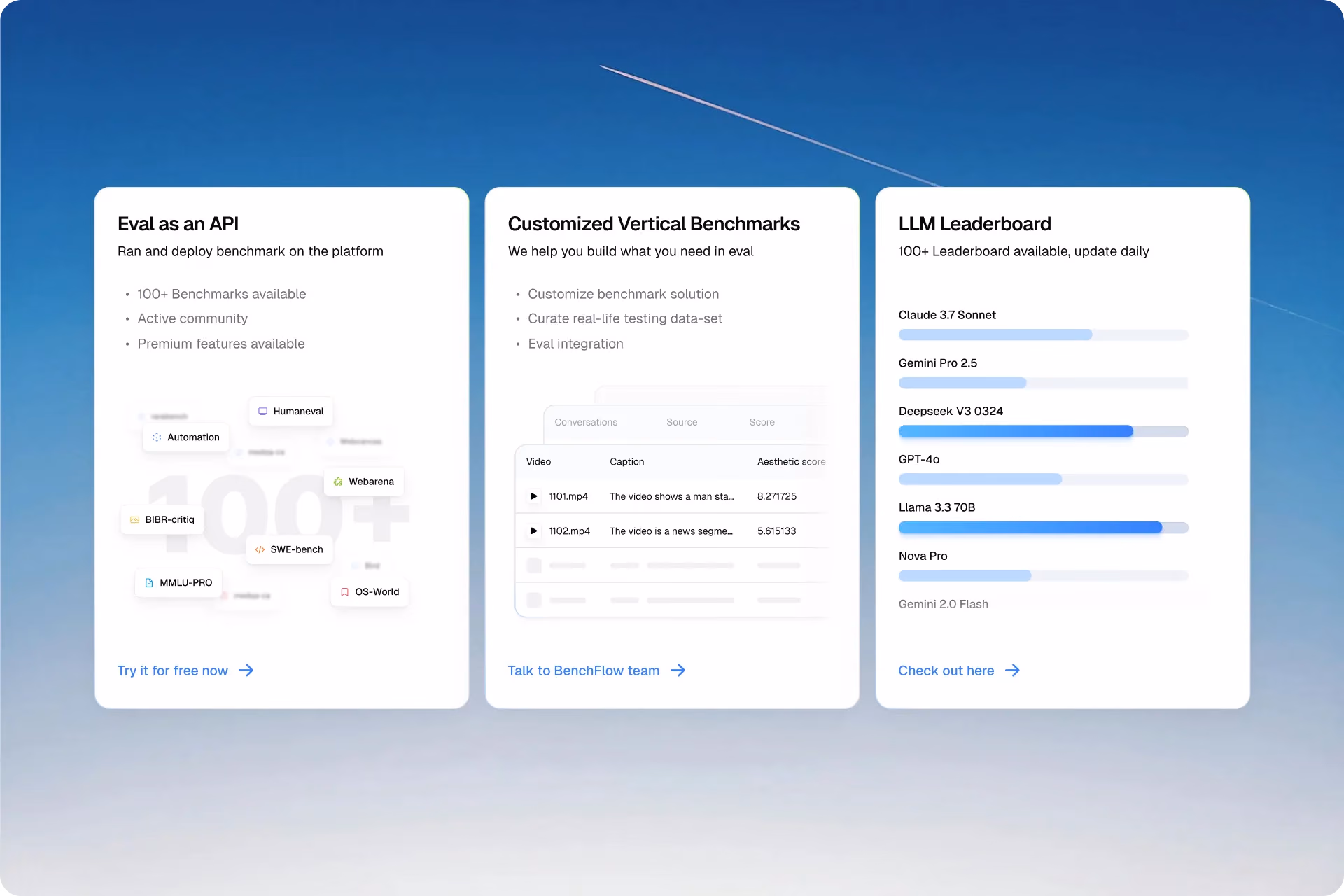Play the 1102.mp4 video

(533, 531)
